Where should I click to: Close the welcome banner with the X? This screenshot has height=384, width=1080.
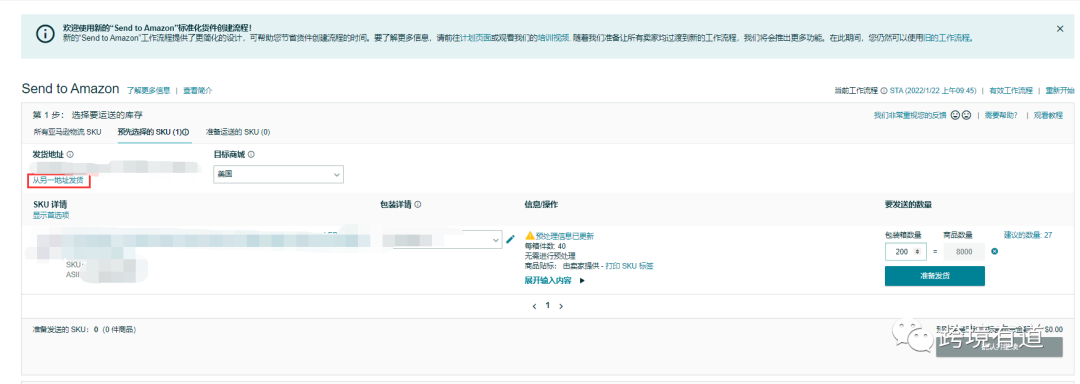click(x=1060, y=28)
